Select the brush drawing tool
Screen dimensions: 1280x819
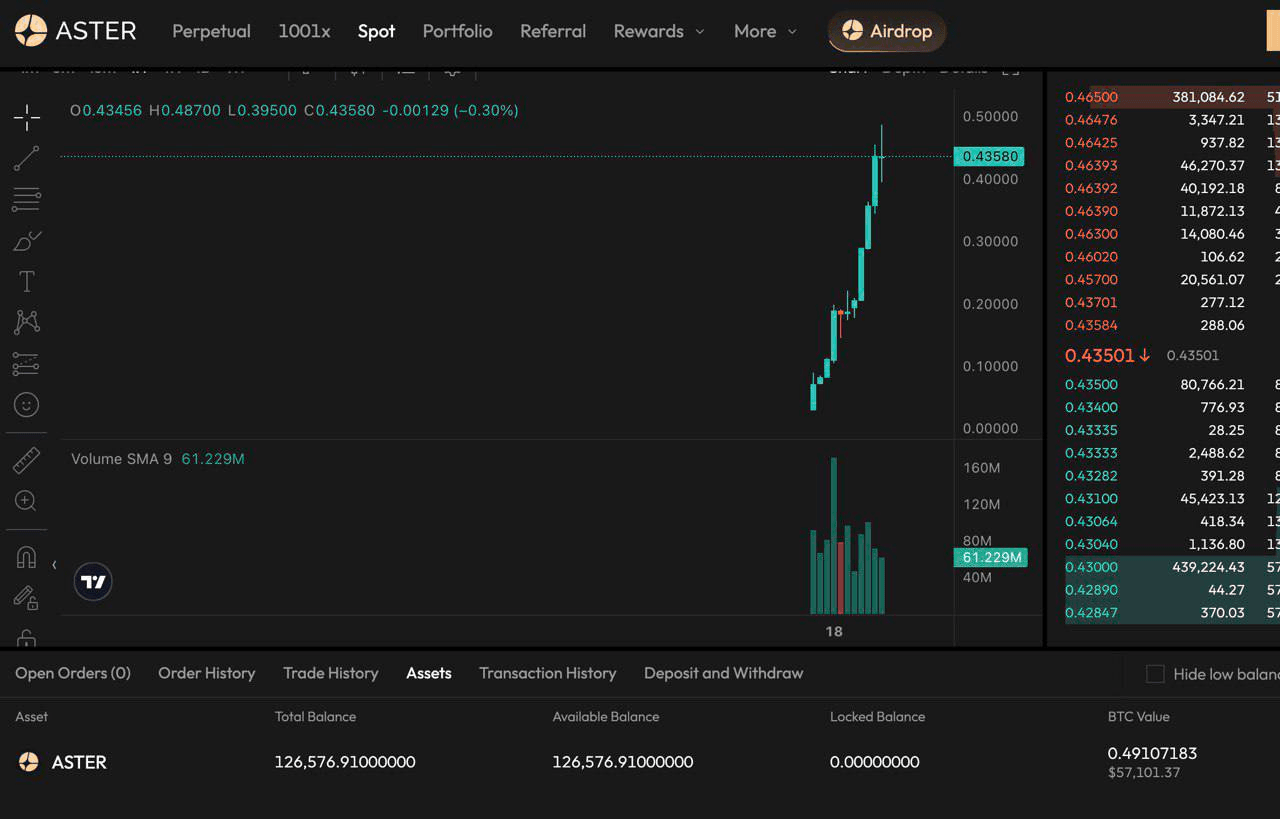tap(27, 241)
